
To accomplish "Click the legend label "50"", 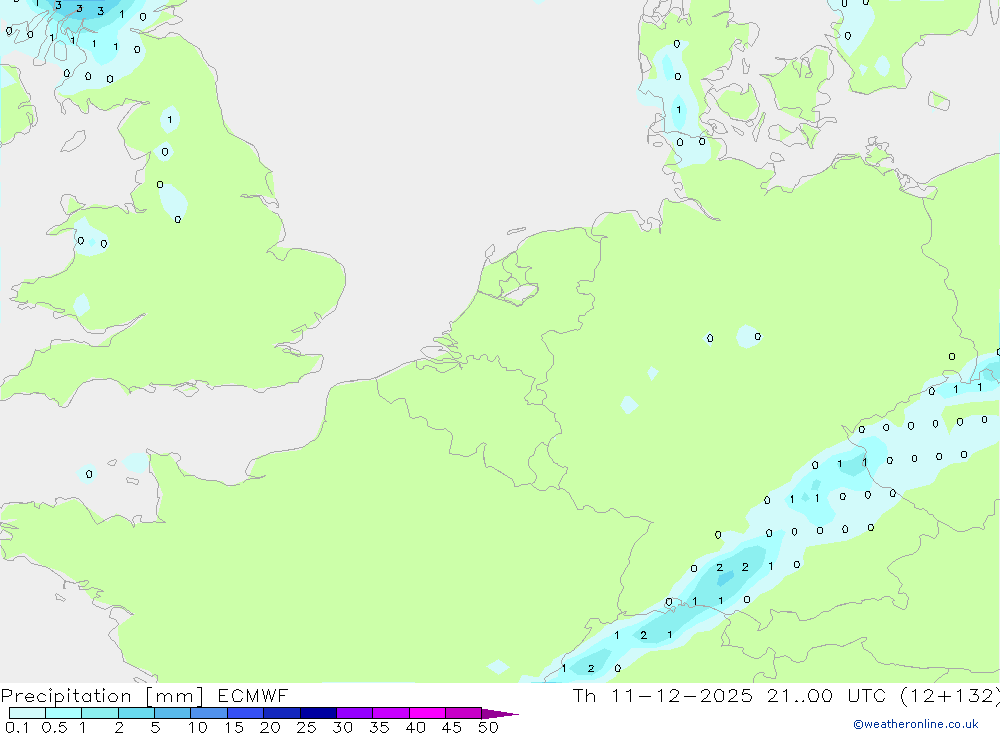I will click(x=489, y=727).
